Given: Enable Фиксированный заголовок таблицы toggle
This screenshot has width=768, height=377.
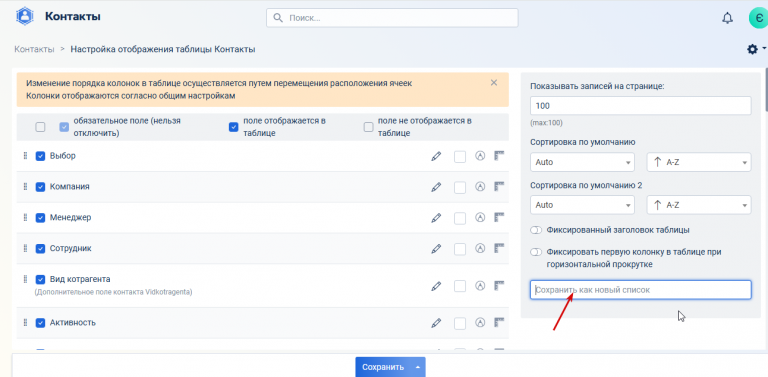Looking at the screenshot, I should (x=536, y=230).
